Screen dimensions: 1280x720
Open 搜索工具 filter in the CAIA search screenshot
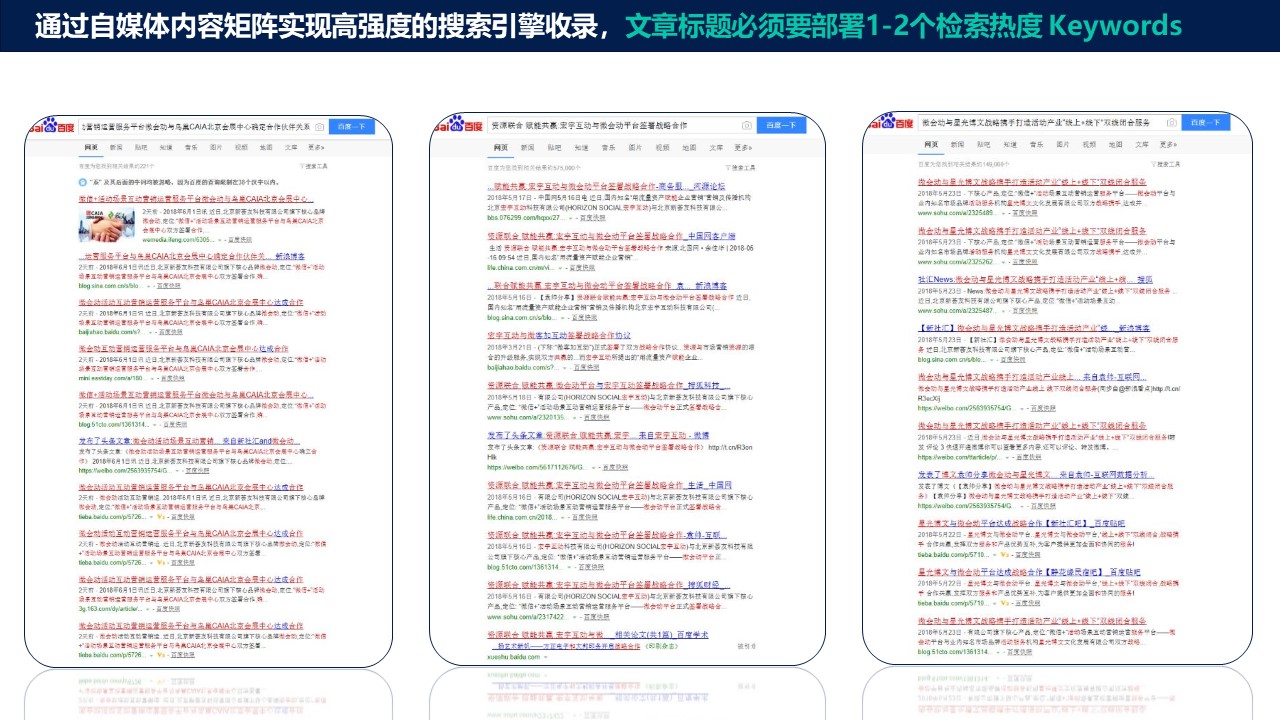(314, 166)
